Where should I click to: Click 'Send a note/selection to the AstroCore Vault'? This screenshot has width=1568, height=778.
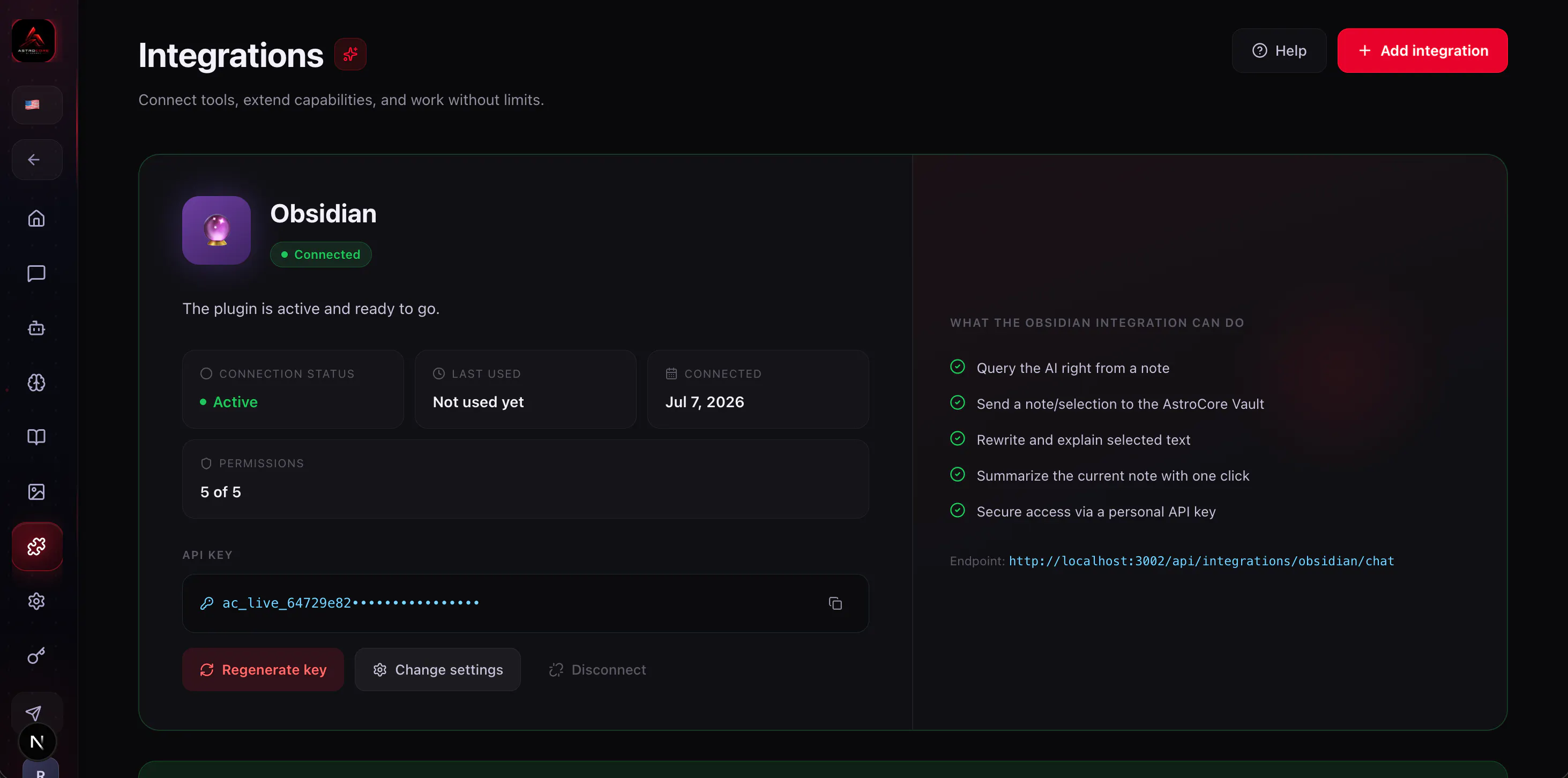click(x=1120, y=404)
